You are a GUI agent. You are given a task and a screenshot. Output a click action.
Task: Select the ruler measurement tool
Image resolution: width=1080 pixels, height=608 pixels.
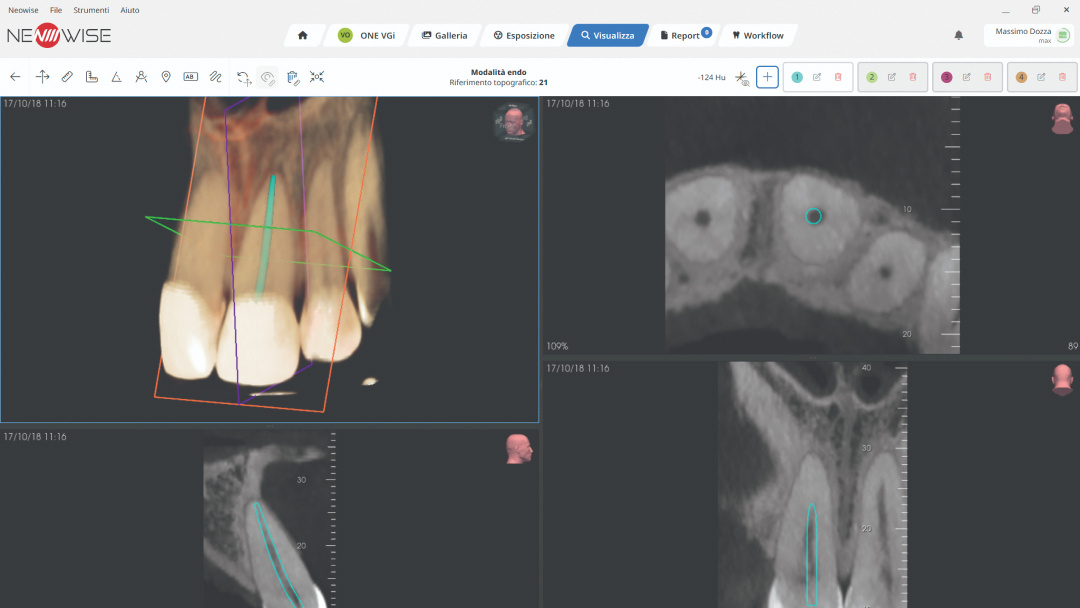pyautogui.click(x=67, y=77)
